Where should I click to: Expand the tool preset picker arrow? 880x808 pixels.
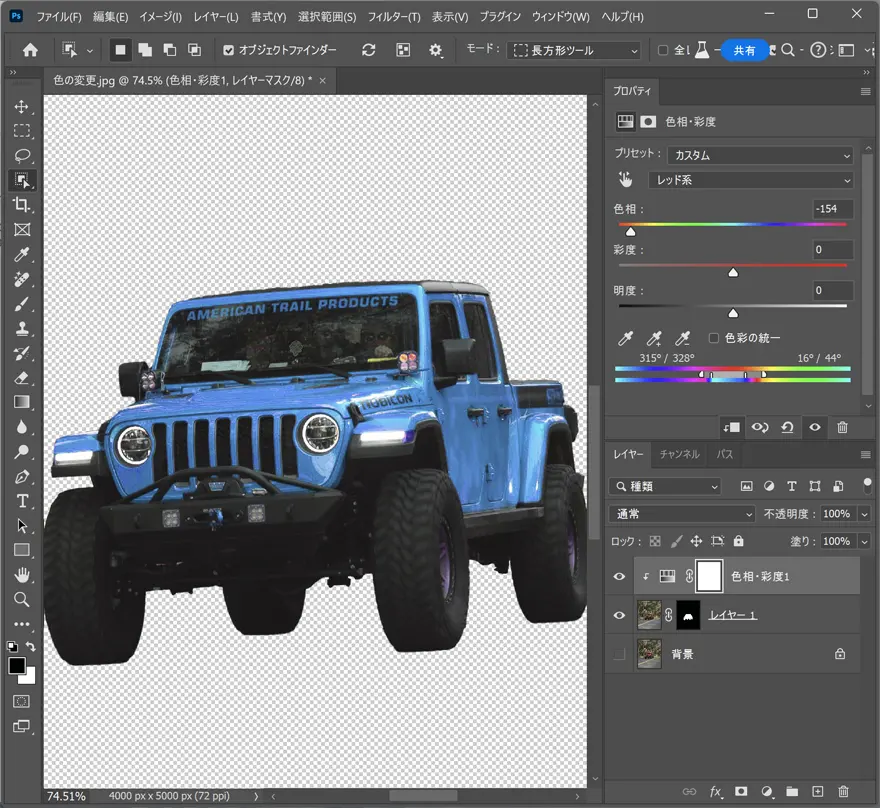(x=90, y=50)
